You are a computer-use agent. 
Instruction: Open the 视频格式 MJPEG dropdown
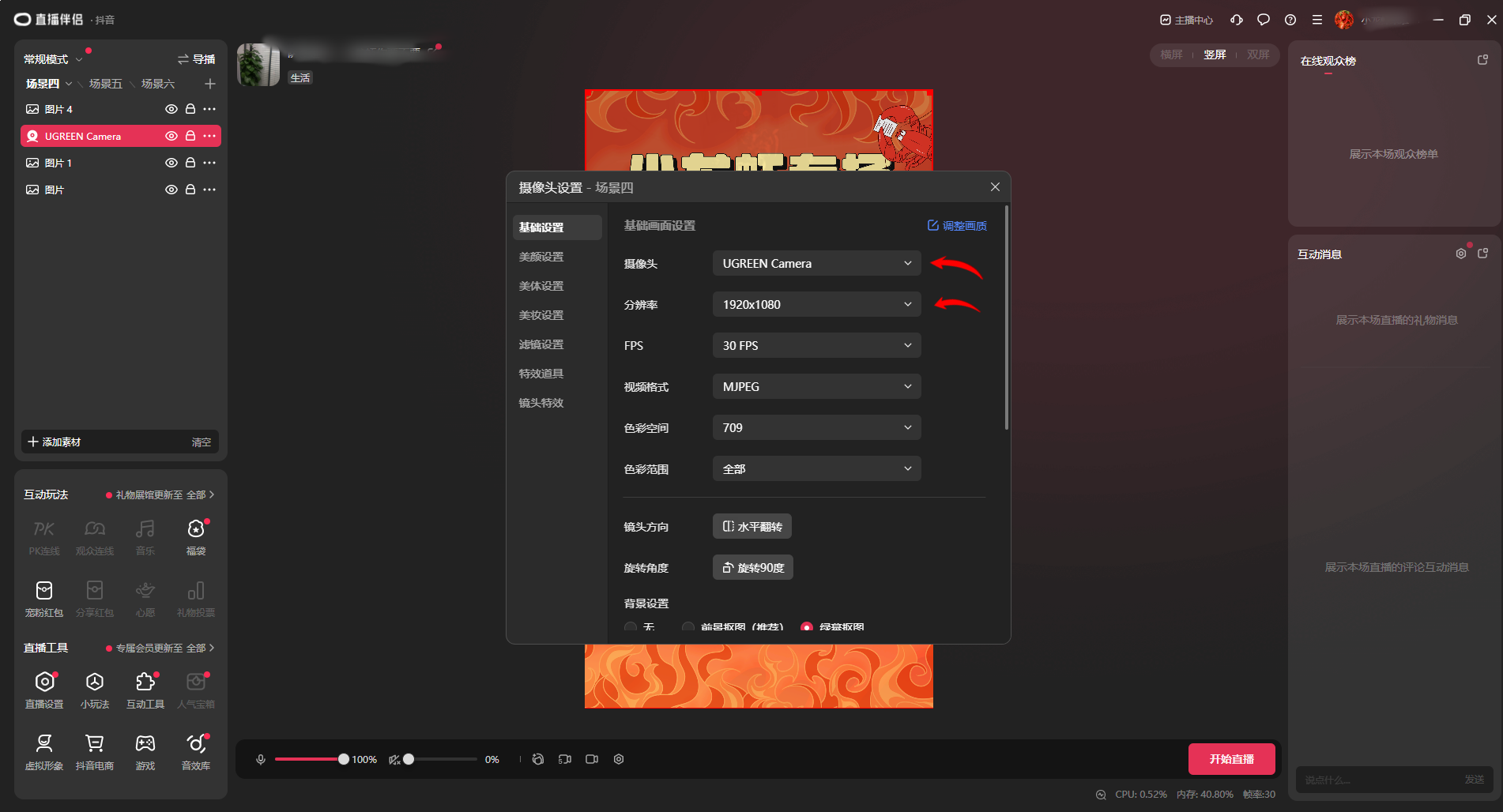pyautogui.click(x=817, y=386)
